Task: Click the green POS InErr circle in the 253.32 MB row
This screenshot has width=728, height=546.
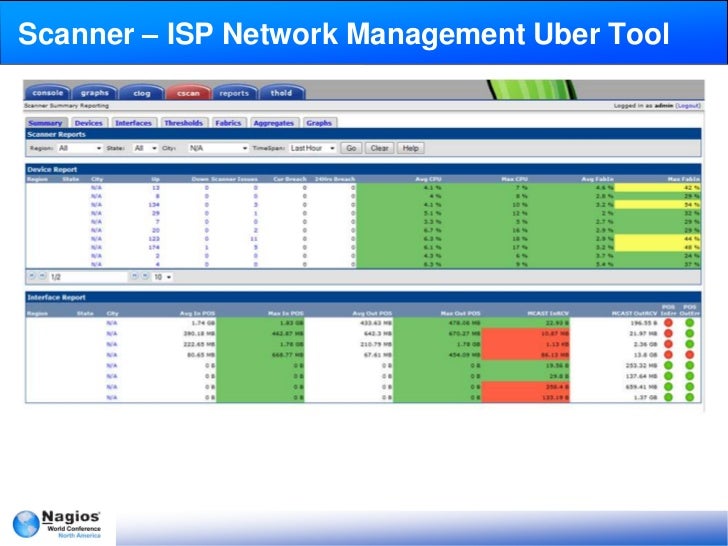Action: pos(668,365)
